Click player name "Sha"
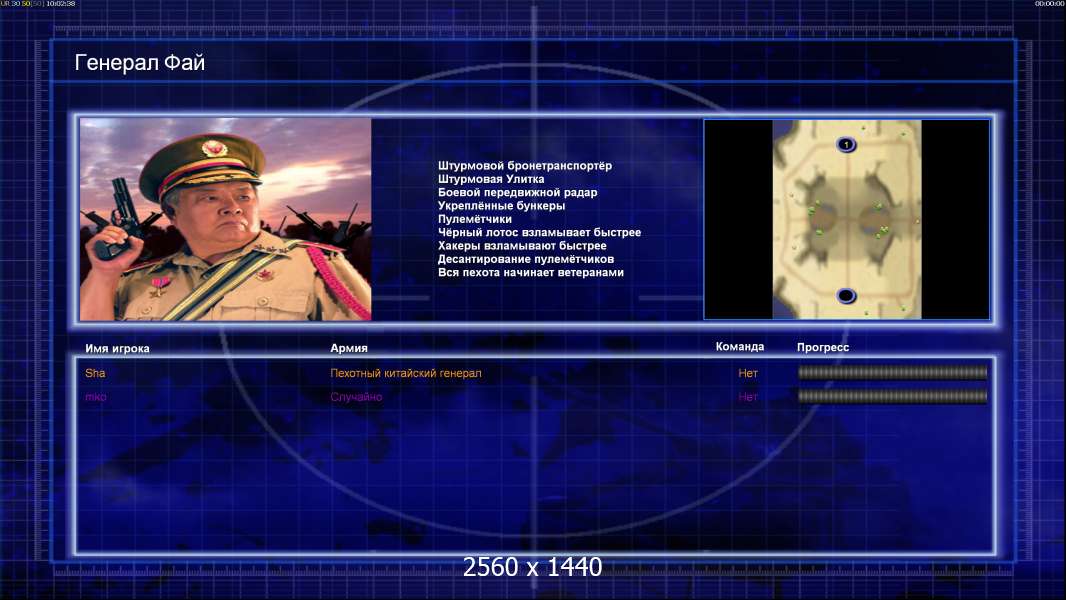The height and width of the screenshot is (600, 1066). (x=95, y=373)
